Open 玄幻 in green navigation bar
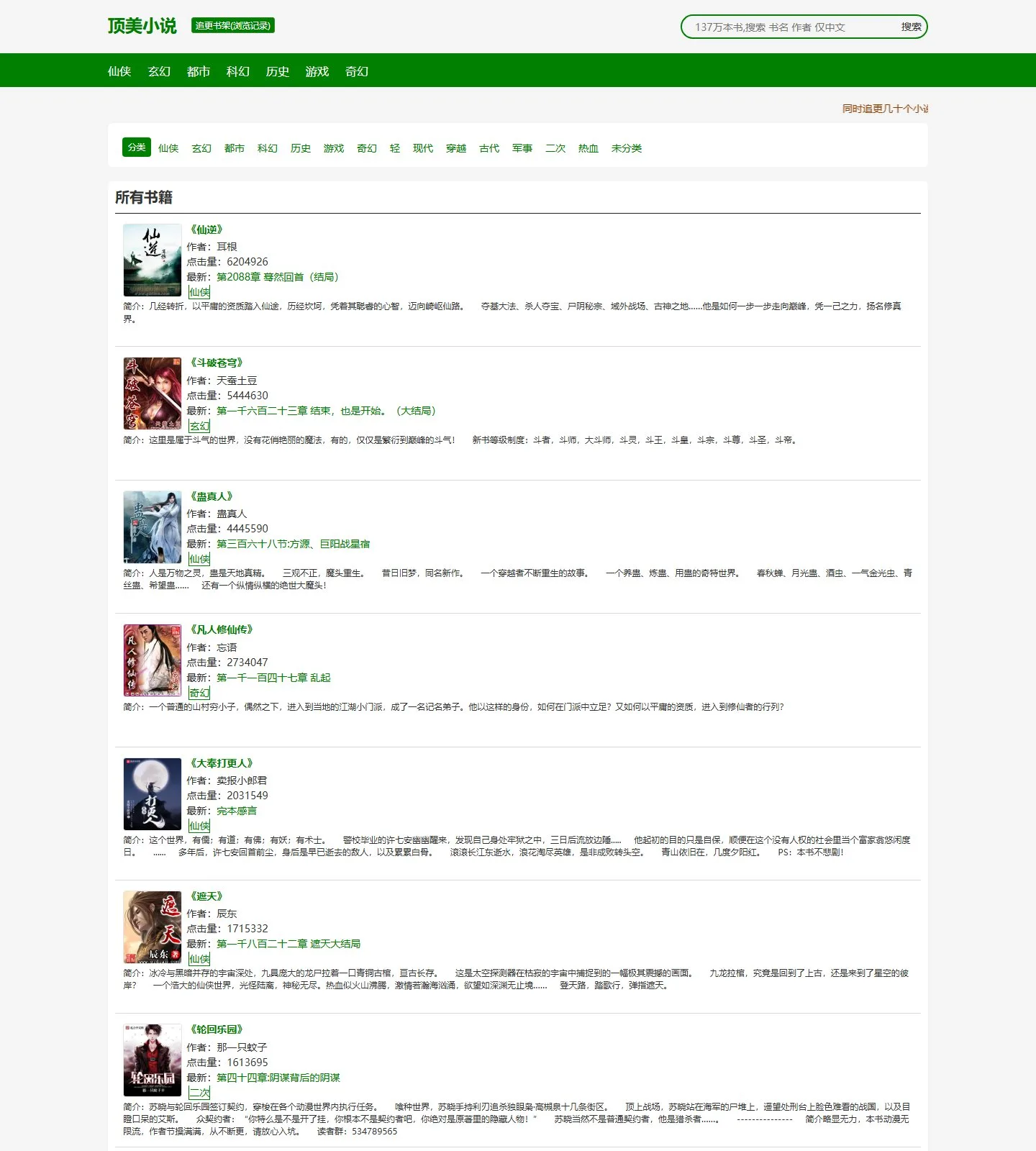Screen dimensions: 1036x1151 159,71
